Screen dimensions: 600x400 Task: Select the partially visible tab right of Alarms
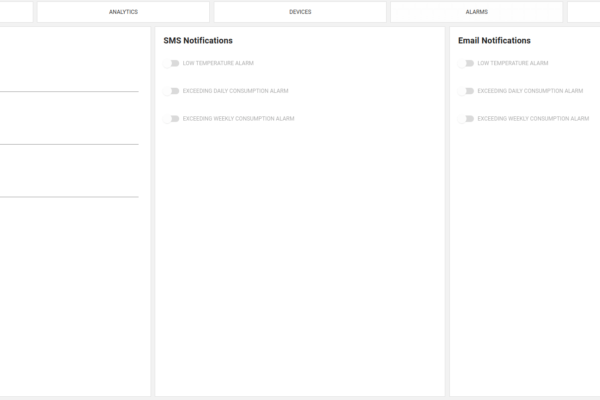(584, 12)
